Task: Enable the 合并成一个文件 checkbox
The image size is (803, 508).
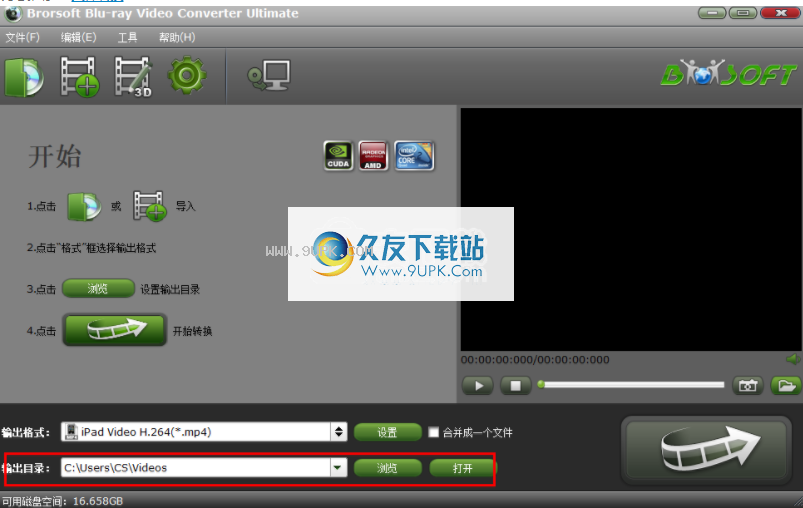Action: (x=434, y=432)
